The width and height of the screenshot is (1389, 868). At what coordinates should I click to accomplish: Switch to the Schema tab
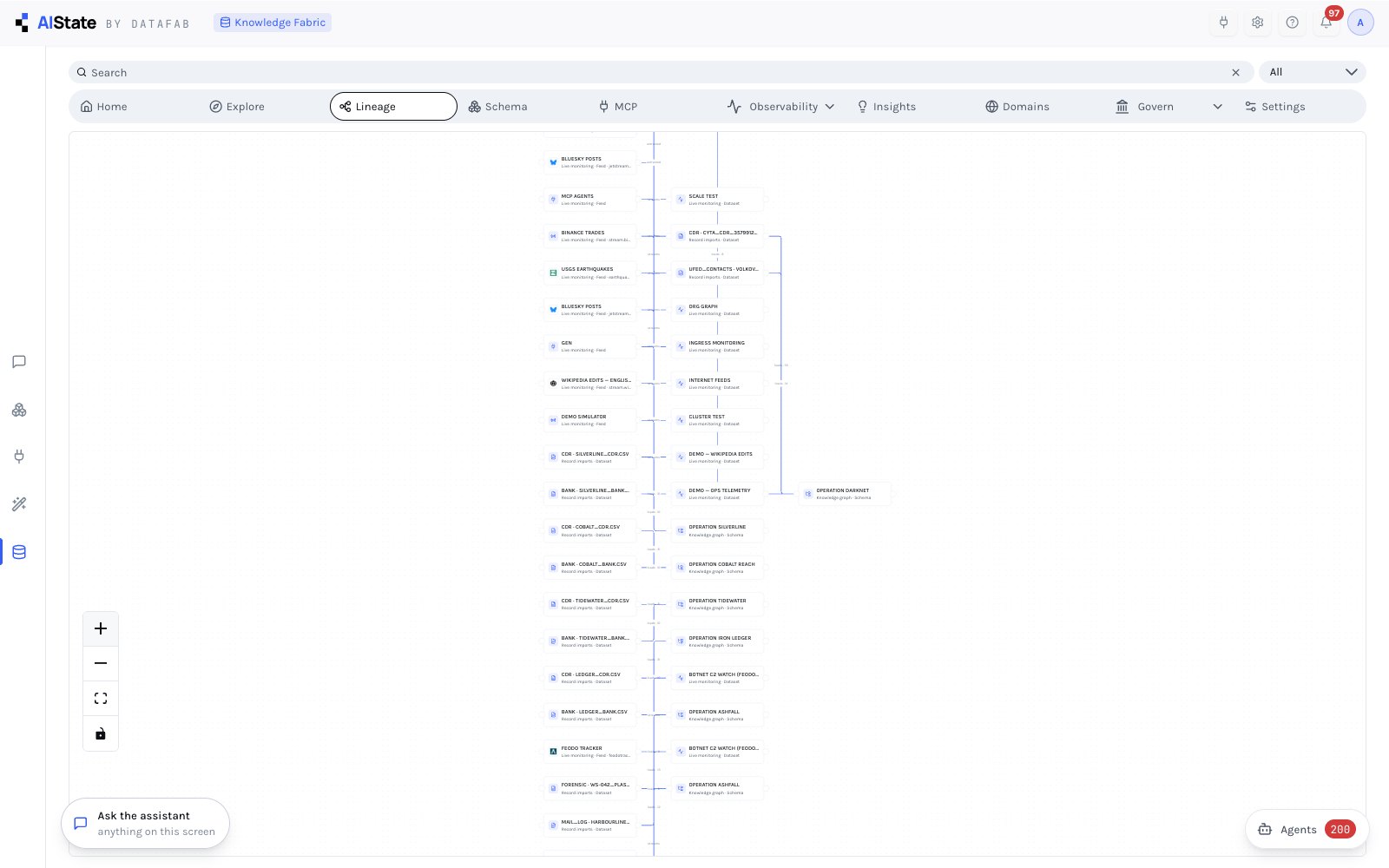pos(497,107)
